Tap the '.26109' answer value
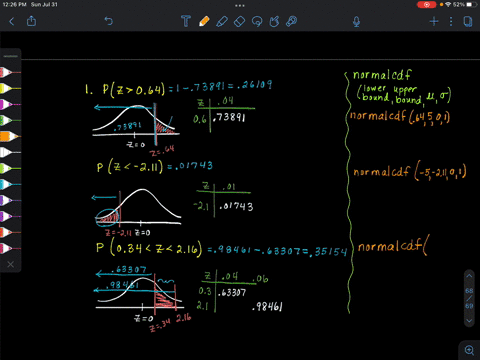 [254, 85]
